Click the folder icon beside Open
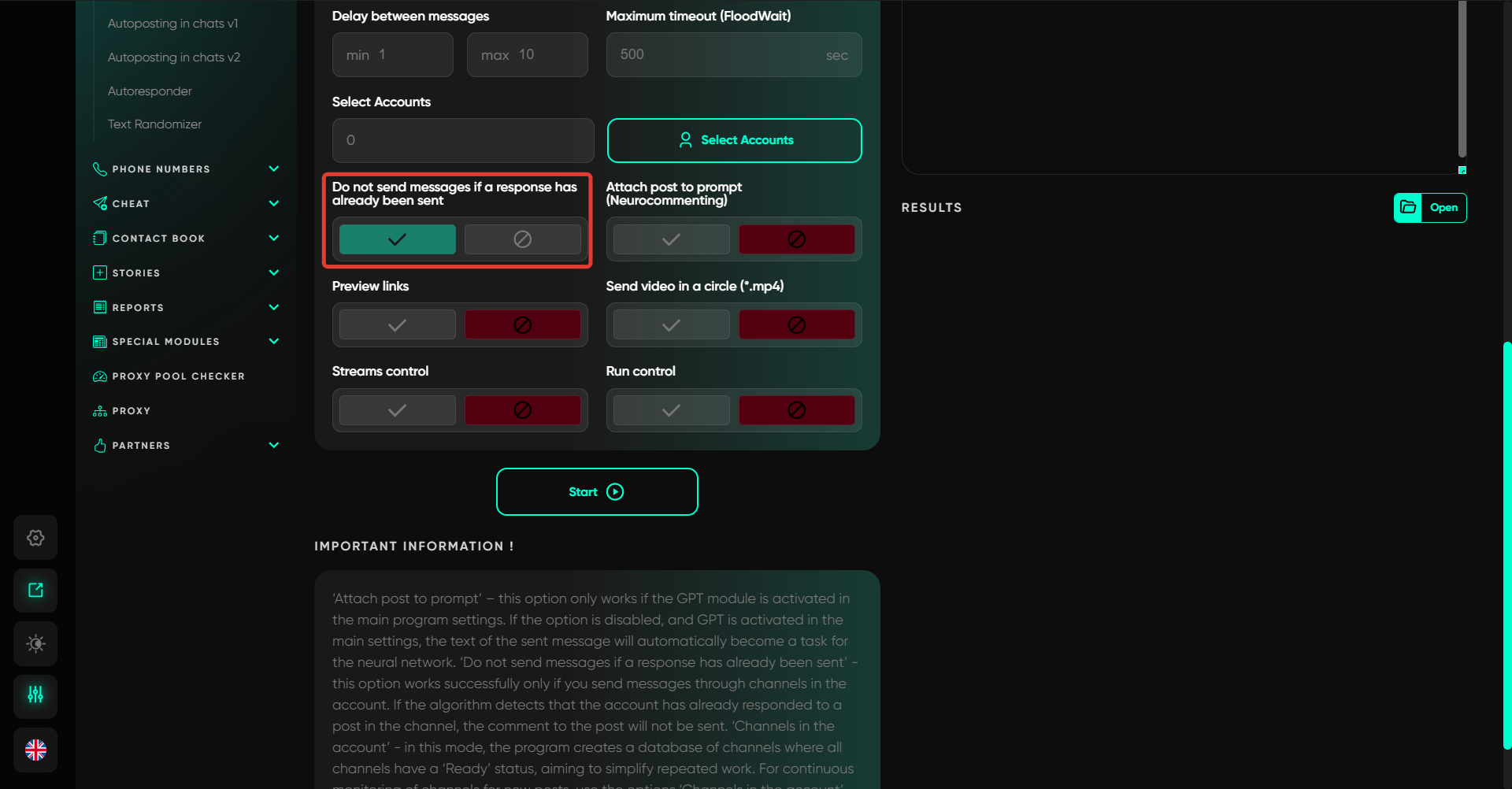Image resolution: width=1512 pixels, height=789 pixels. [x=1408, y=208]
